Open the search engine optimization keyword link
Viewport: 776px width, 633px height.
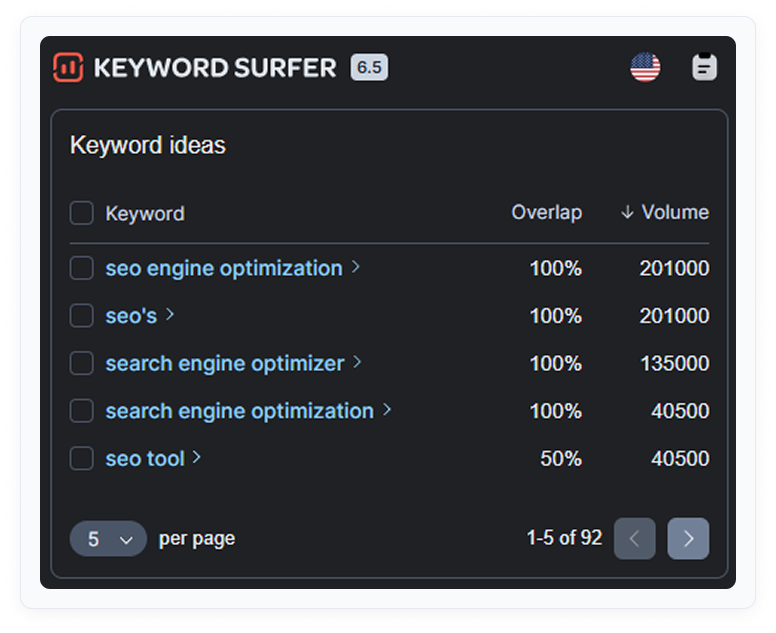[x=240, y=411]
